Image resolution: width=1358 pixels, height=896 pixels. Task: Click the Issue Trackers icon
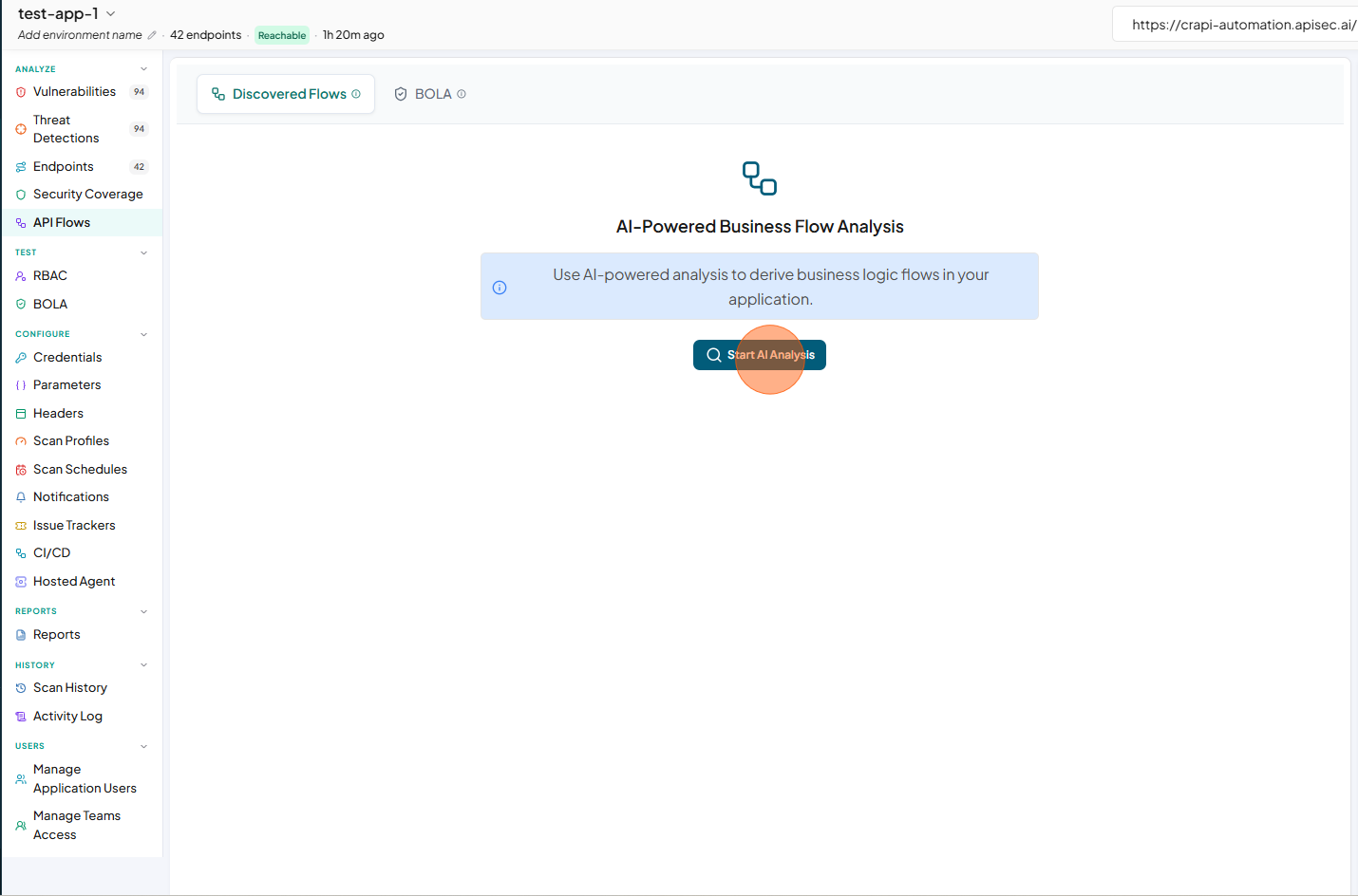click(x=21, y=526)
